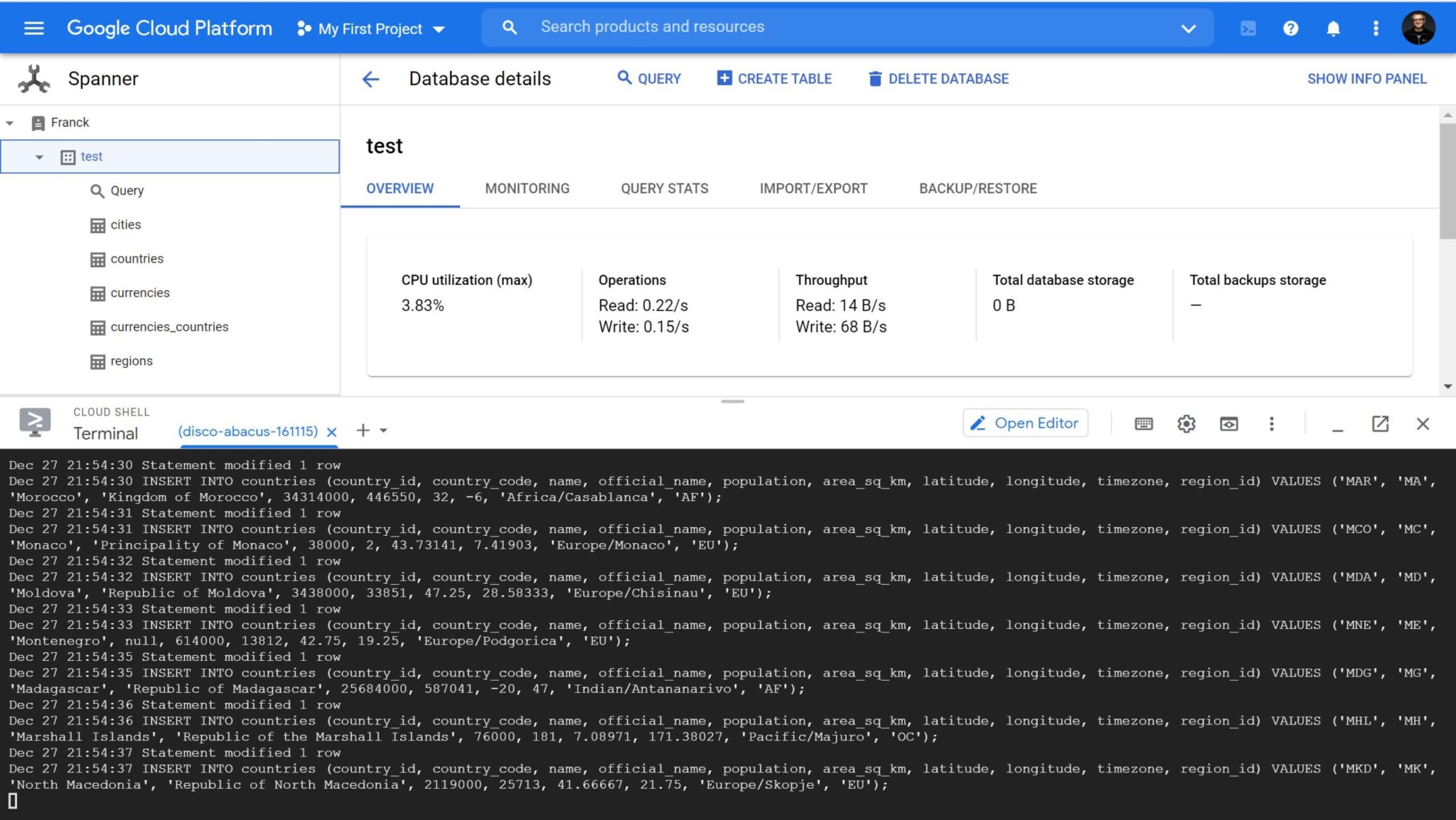Click the Cloud Shell panel resize handle
This screenshot has height=820, width=1456.
tap(732, 401)
